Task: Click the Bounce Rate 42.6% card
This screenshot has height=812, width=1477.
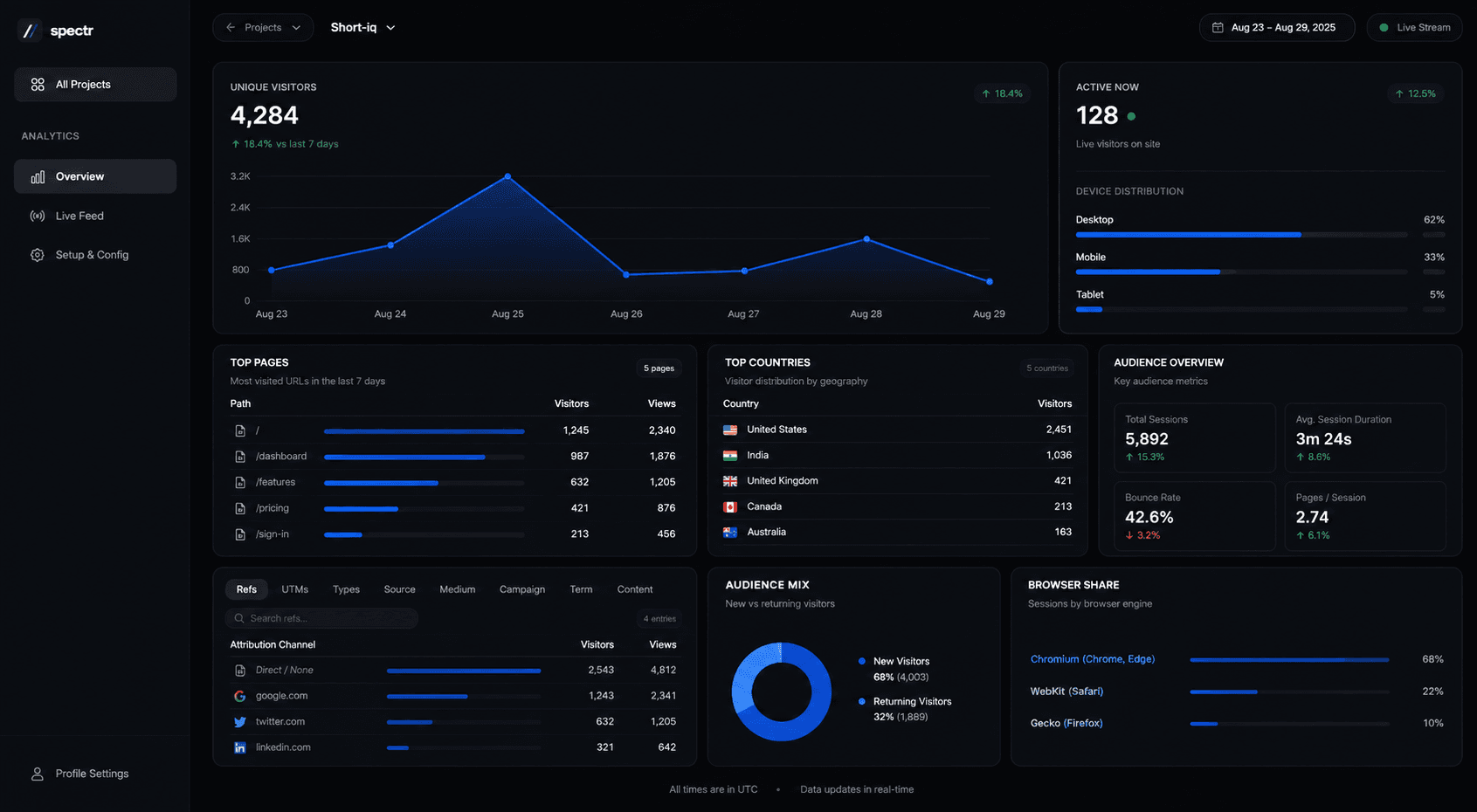Action: [x=1195, y=516]
